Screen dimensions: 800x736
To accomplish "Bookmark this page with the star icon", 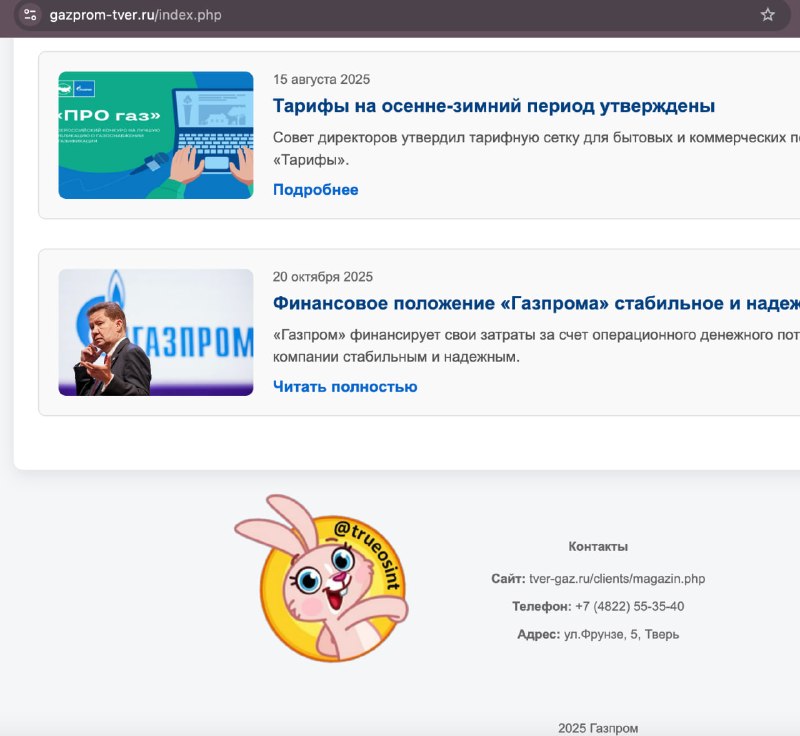I will pos(767,15).
